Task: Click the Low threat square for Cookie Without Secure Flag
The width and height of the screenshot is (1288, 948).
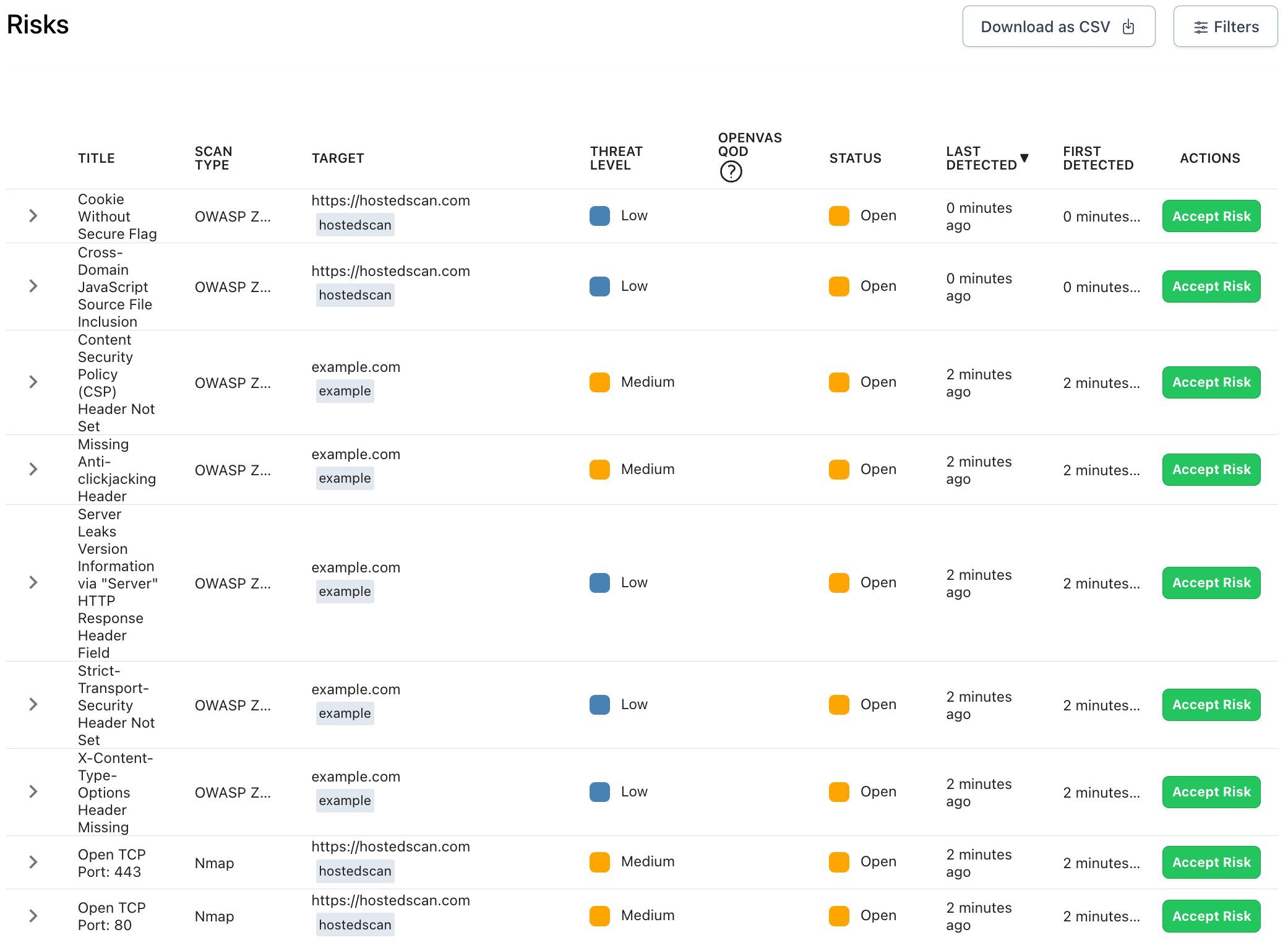Action: coord(599,216)
